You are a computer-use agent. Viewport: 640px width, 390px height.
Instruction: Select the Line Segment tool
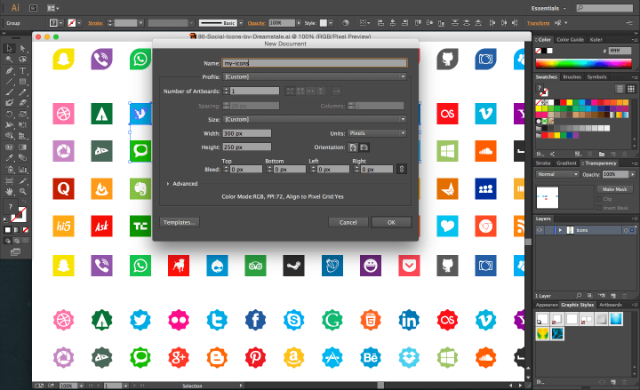point(9,82)
